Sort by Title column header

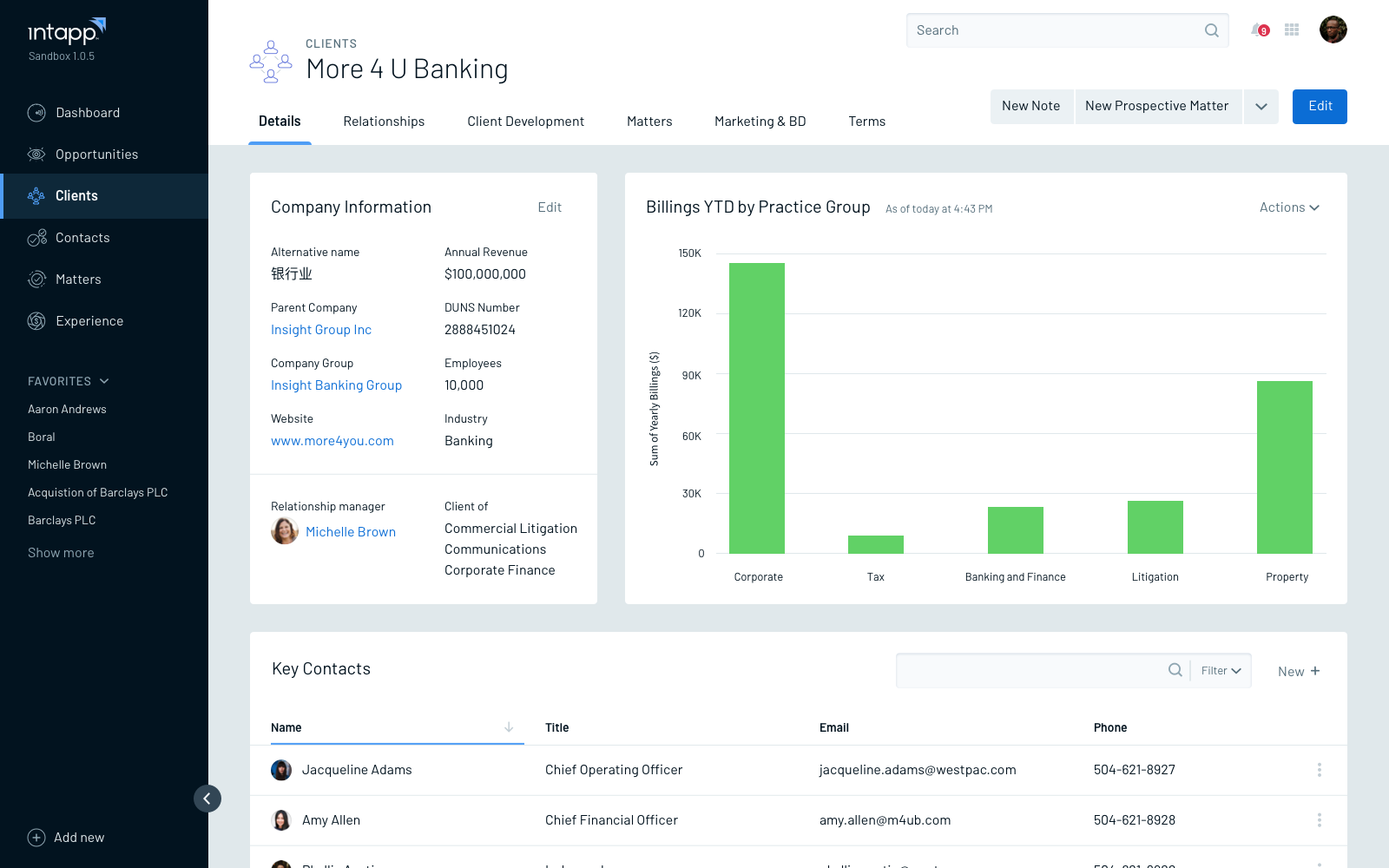(x=557, y=727)
